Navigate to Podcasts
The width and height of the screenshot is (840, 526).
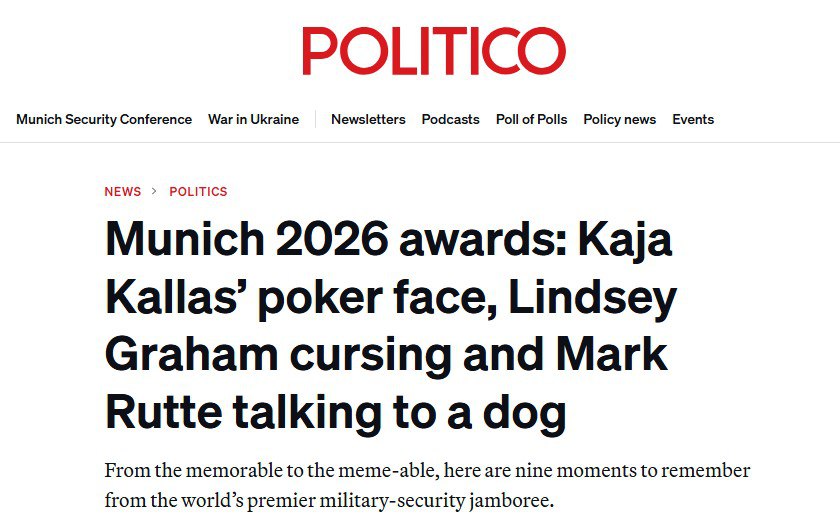pos(450,119)
